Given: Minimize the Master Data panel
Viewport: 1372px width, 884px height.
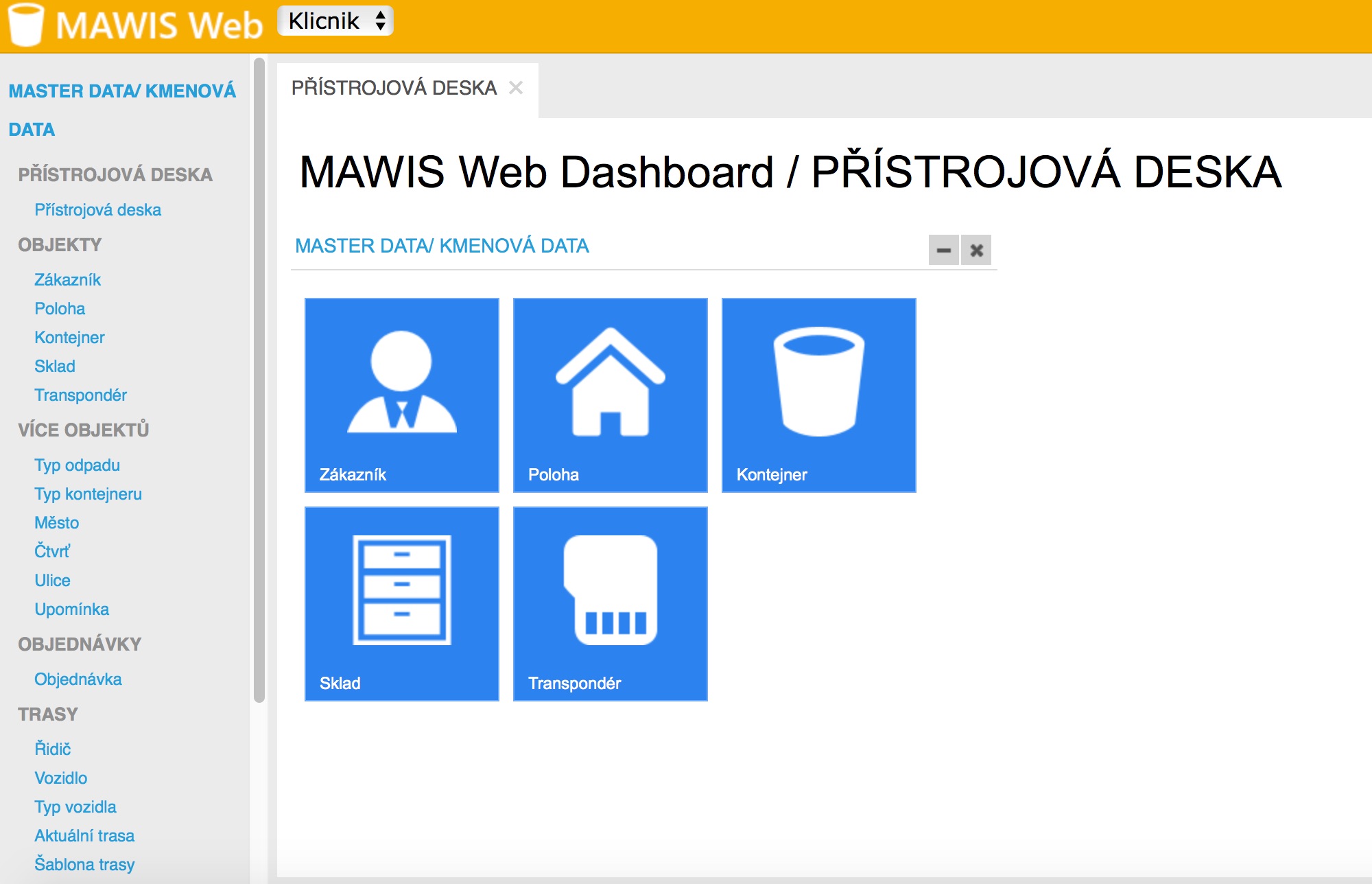Looking at the screenshot, I should click(944, 250).
